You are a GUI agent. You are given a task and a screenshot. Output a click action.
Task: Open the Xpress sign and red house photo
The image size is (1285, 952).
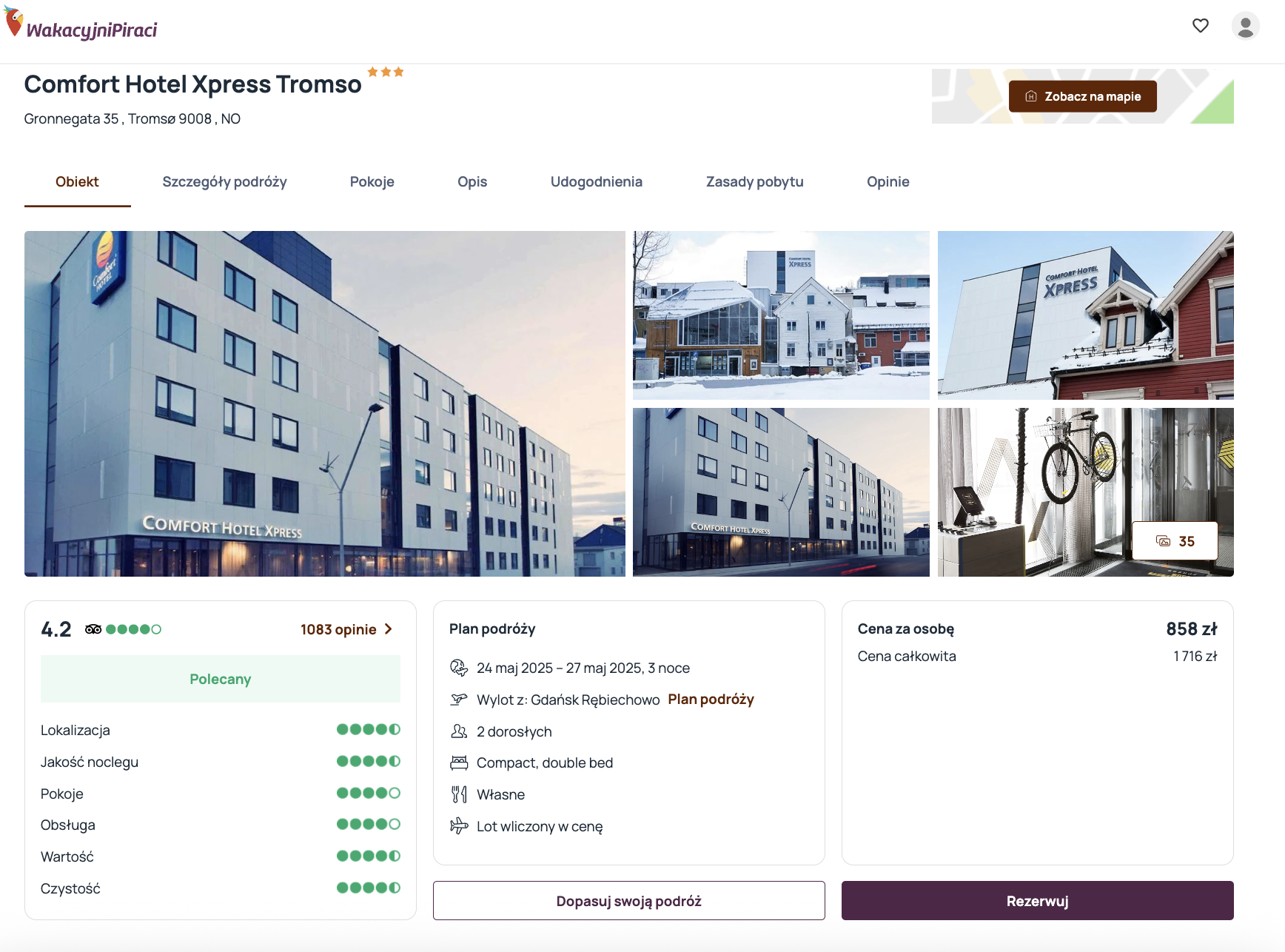coord(1085,315)
